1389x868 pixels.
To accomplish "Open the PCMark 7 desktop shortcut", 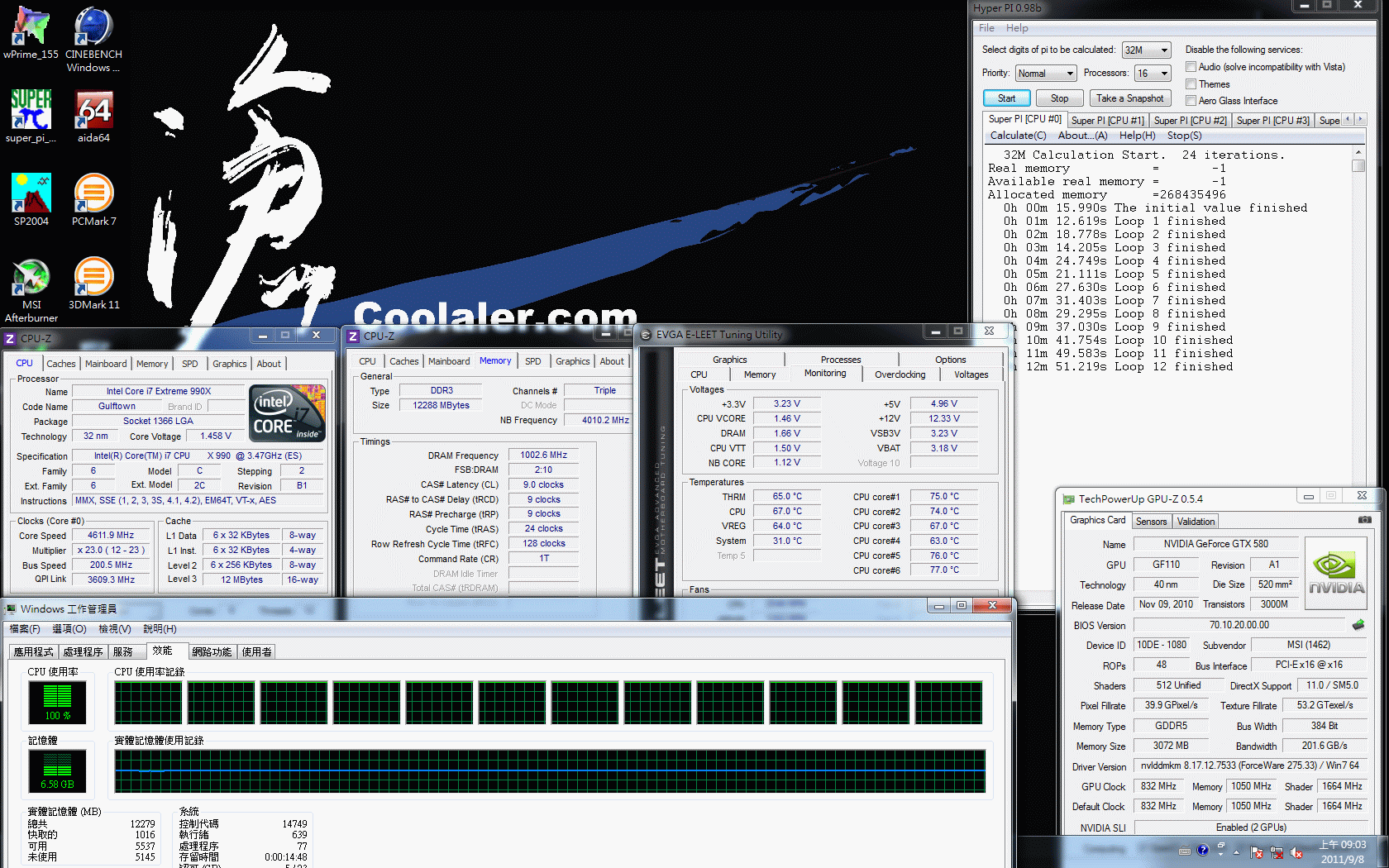I will pos(93,200).
